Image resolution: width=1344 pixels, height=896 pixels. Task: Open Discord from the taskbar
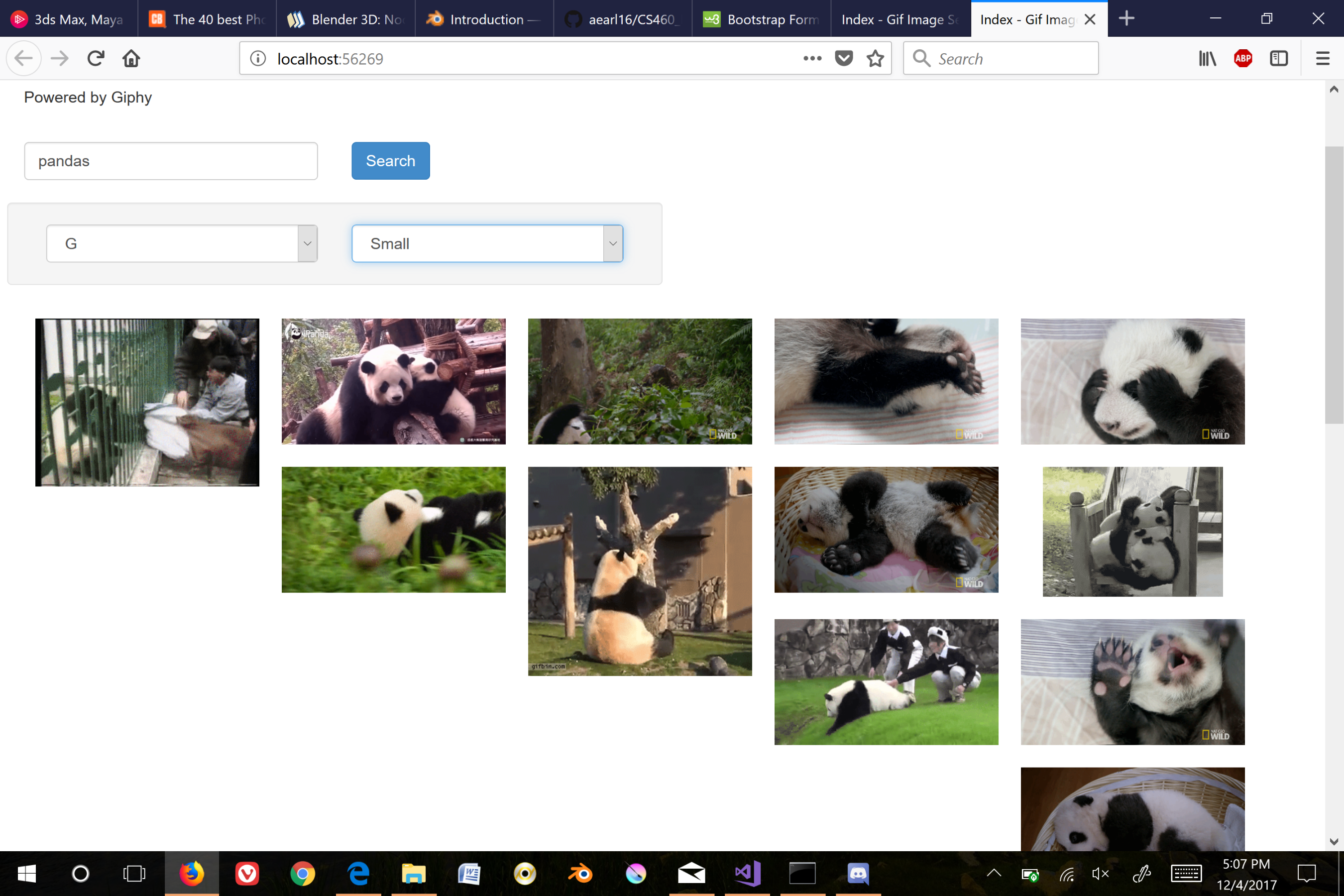pos(858,873)
